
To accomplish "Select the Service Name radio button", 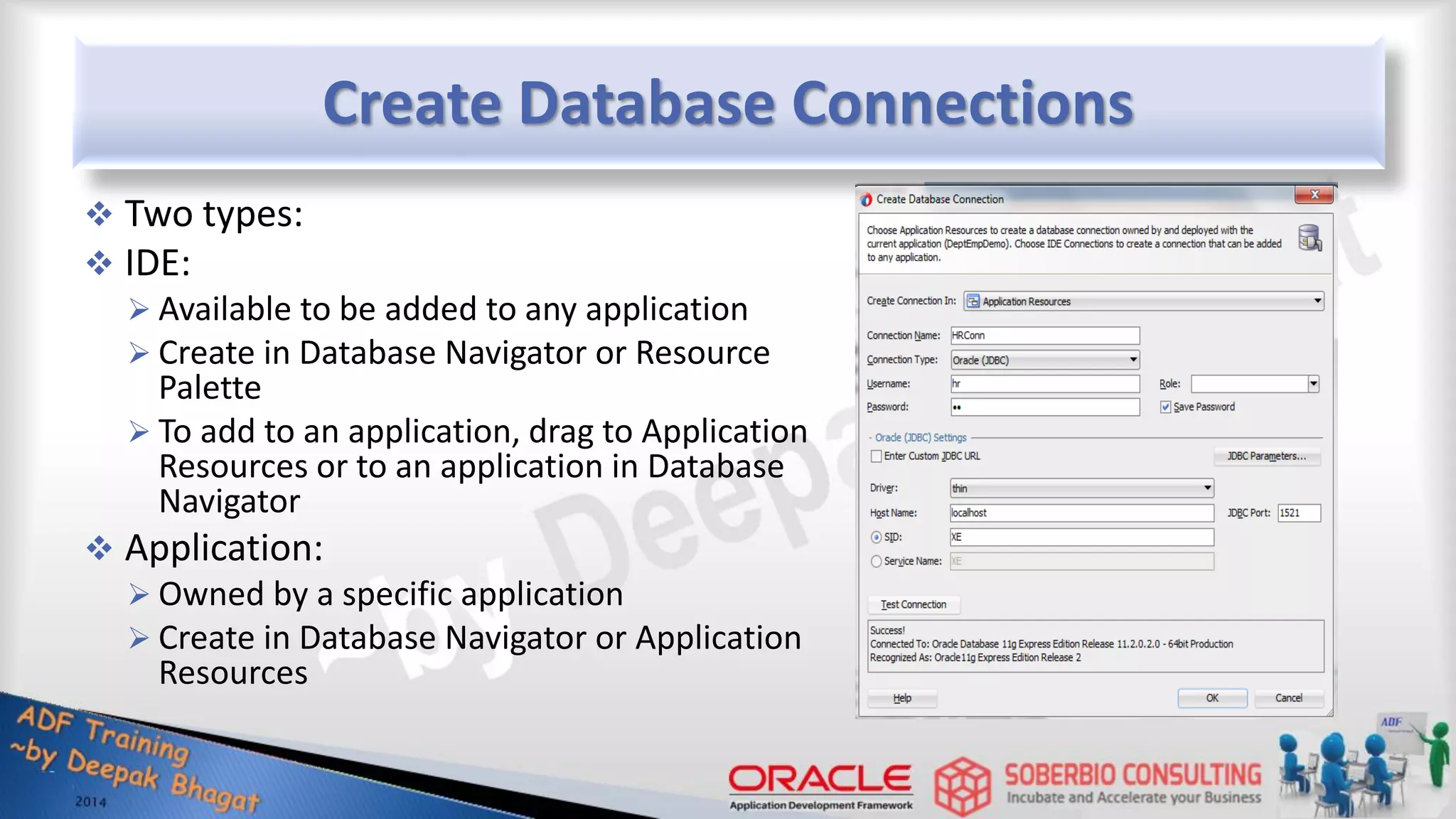I will 876,562.
